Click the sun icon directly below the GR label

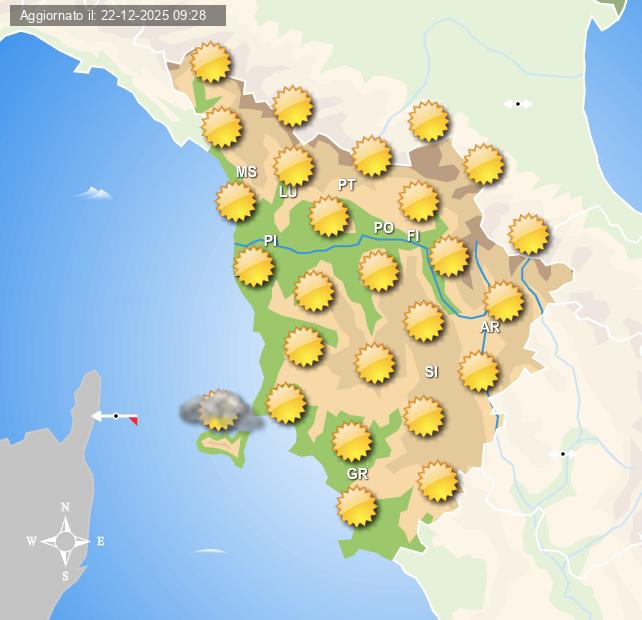click(357, 506)
